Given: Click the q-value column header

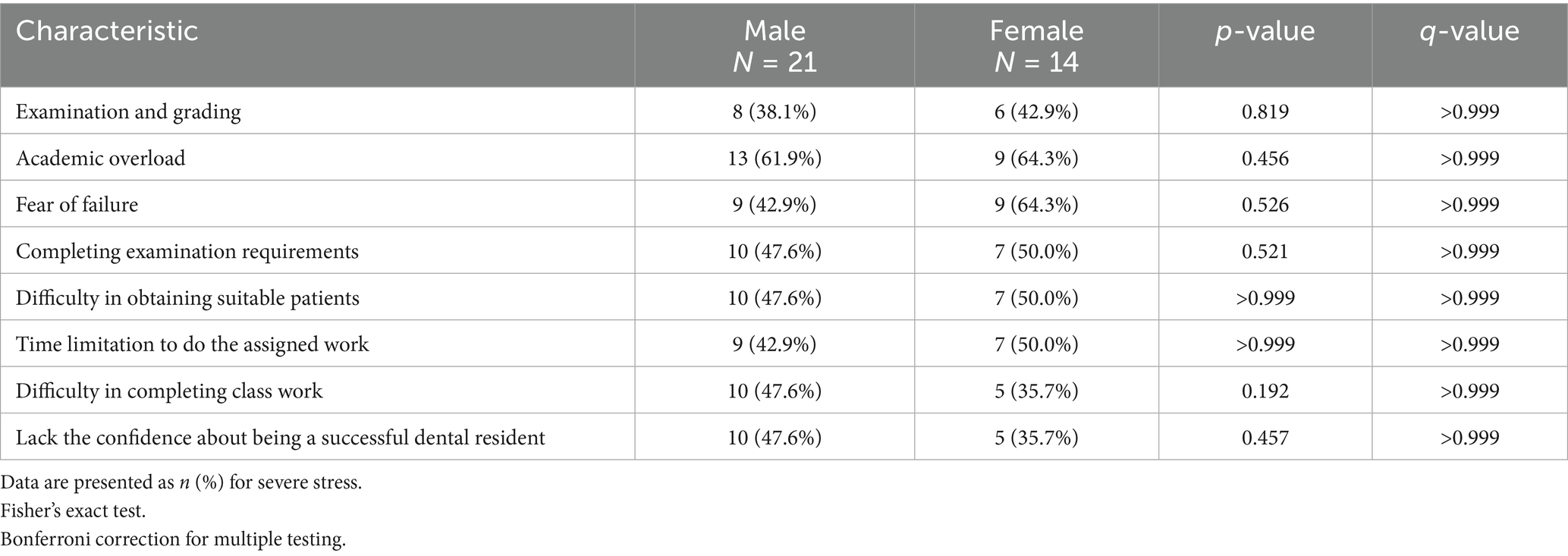Looking at the screenshot, I should tap(1469, 31).
